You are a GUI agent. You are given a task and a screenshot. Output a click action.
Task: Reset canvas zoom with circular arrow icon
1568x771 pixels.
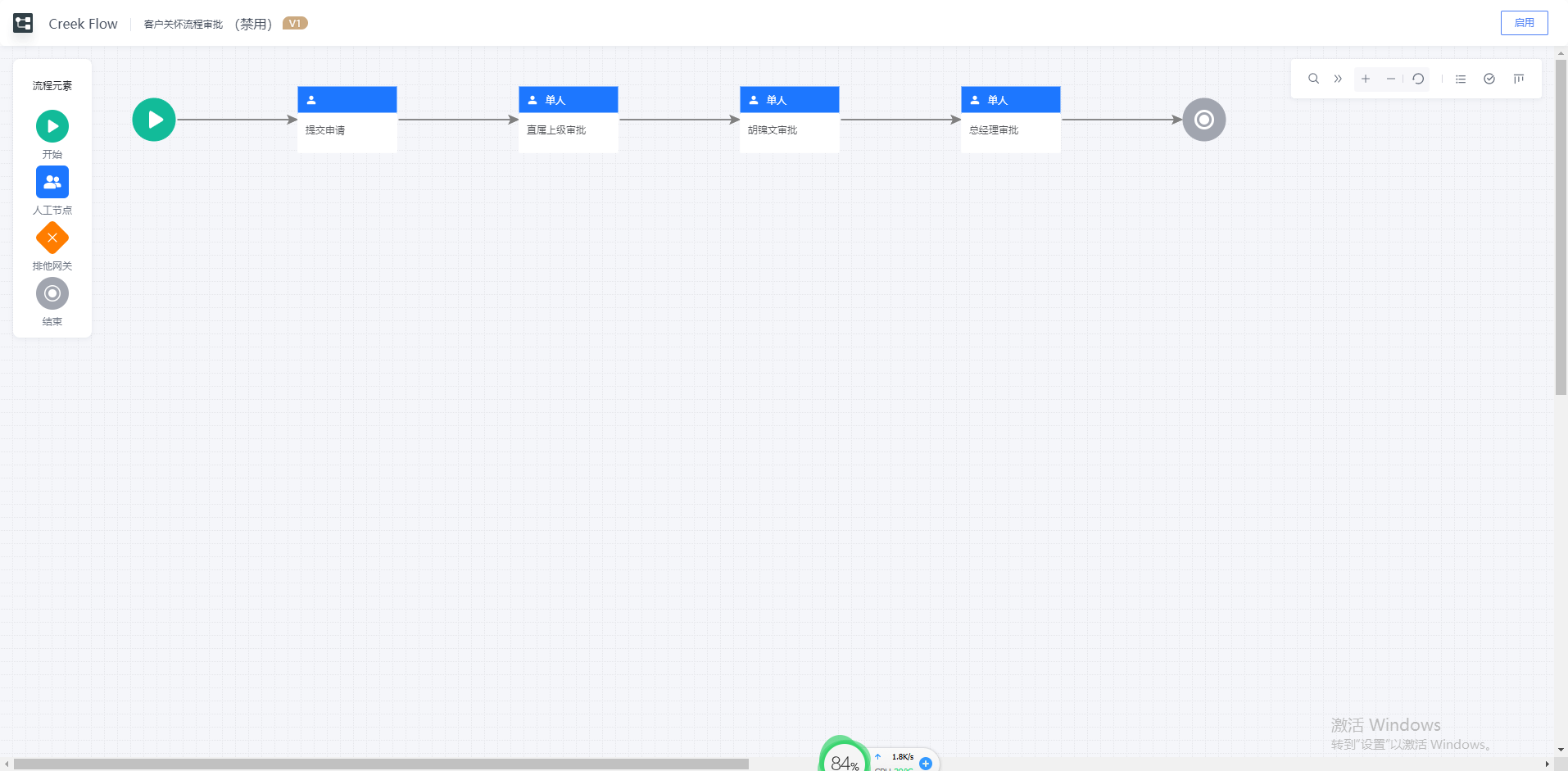(1418, 79)
